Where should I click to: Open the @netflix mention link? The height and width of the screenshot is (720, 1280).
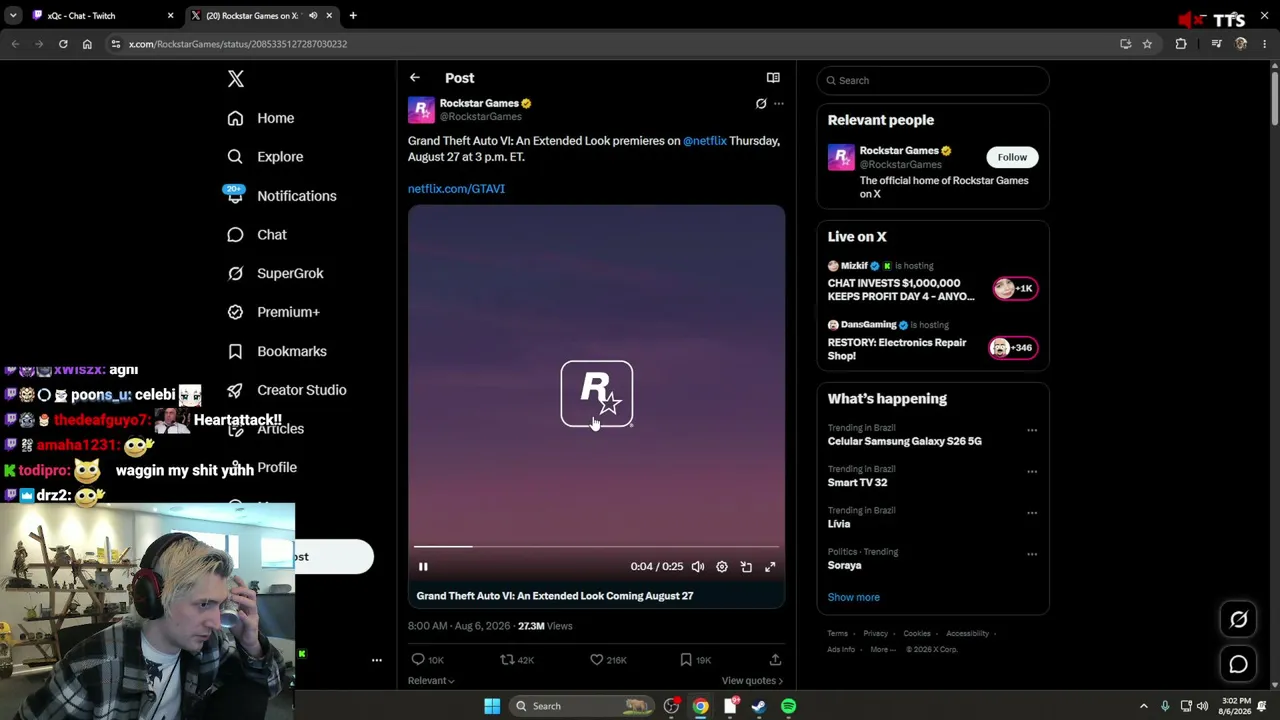coord(705,141)
